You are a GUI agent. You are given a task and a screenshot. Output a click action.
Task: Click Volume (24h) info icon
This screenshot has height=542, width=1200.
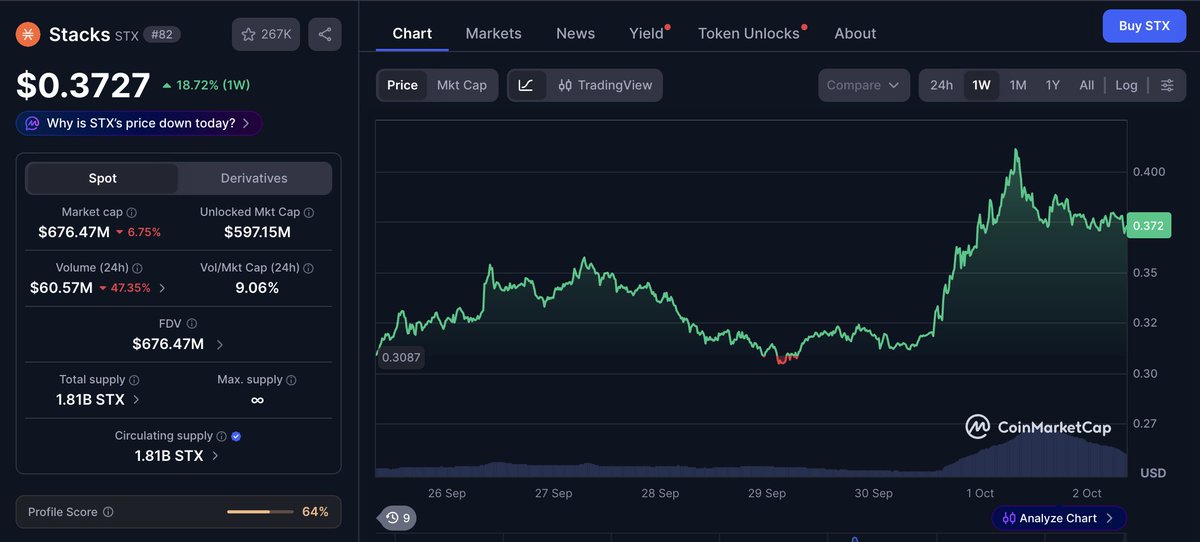138,268
